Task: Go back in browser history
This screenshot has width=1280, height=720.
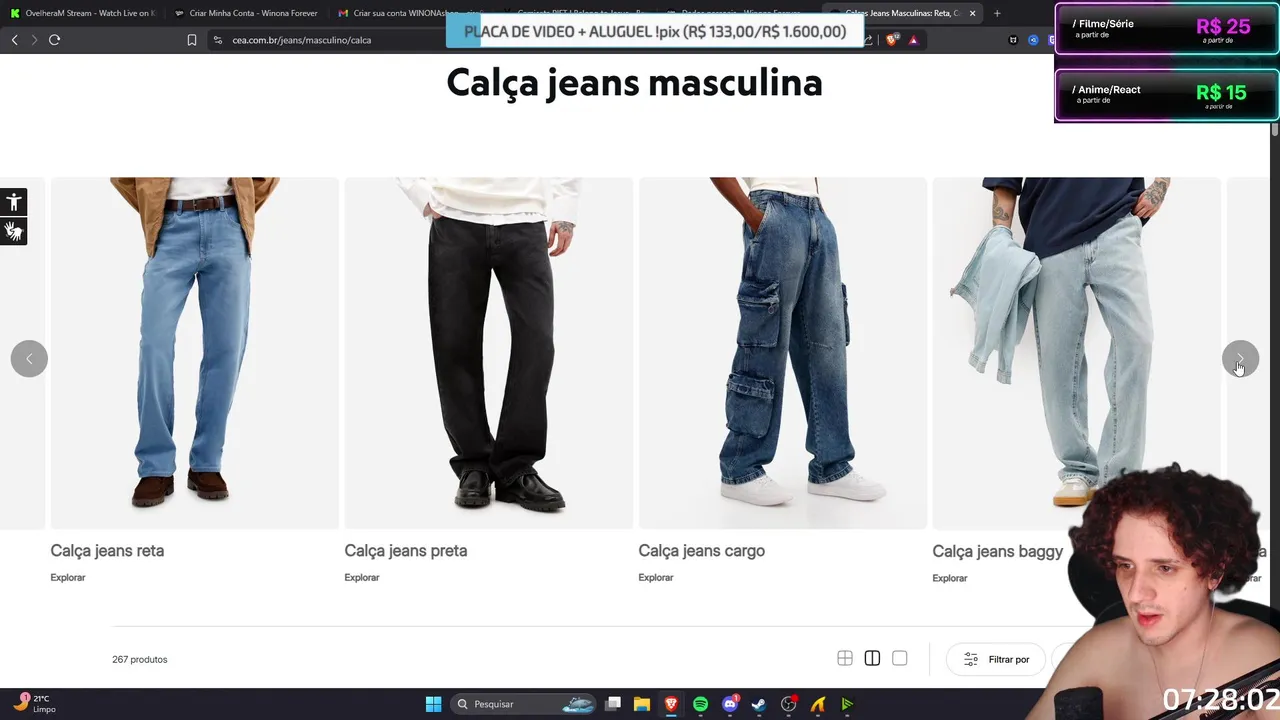Action: pyautogui.click(x=14, y=40)
